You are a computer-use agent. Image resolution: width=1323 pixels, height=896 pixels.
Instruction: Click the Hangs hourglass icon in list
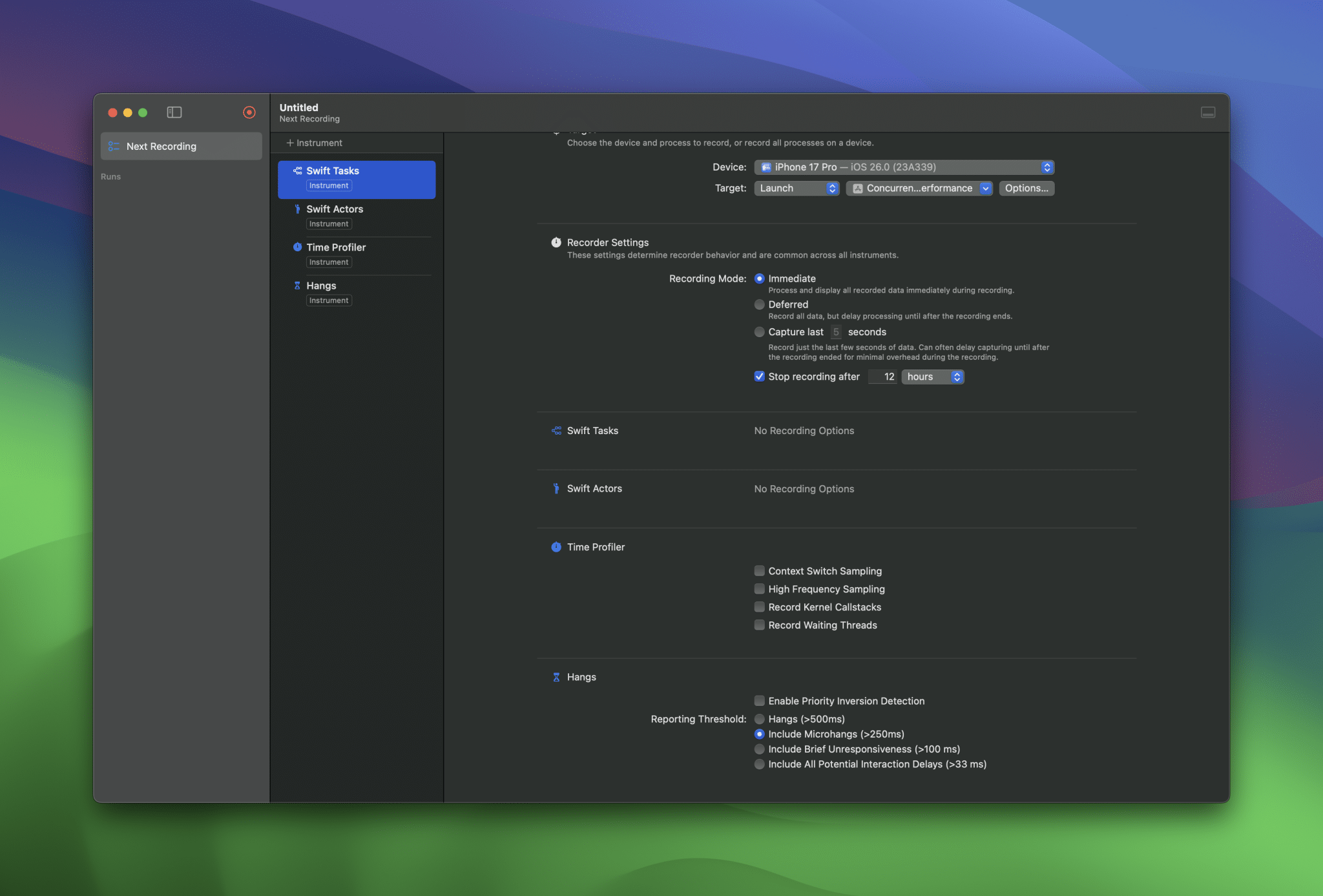(297, 286)
